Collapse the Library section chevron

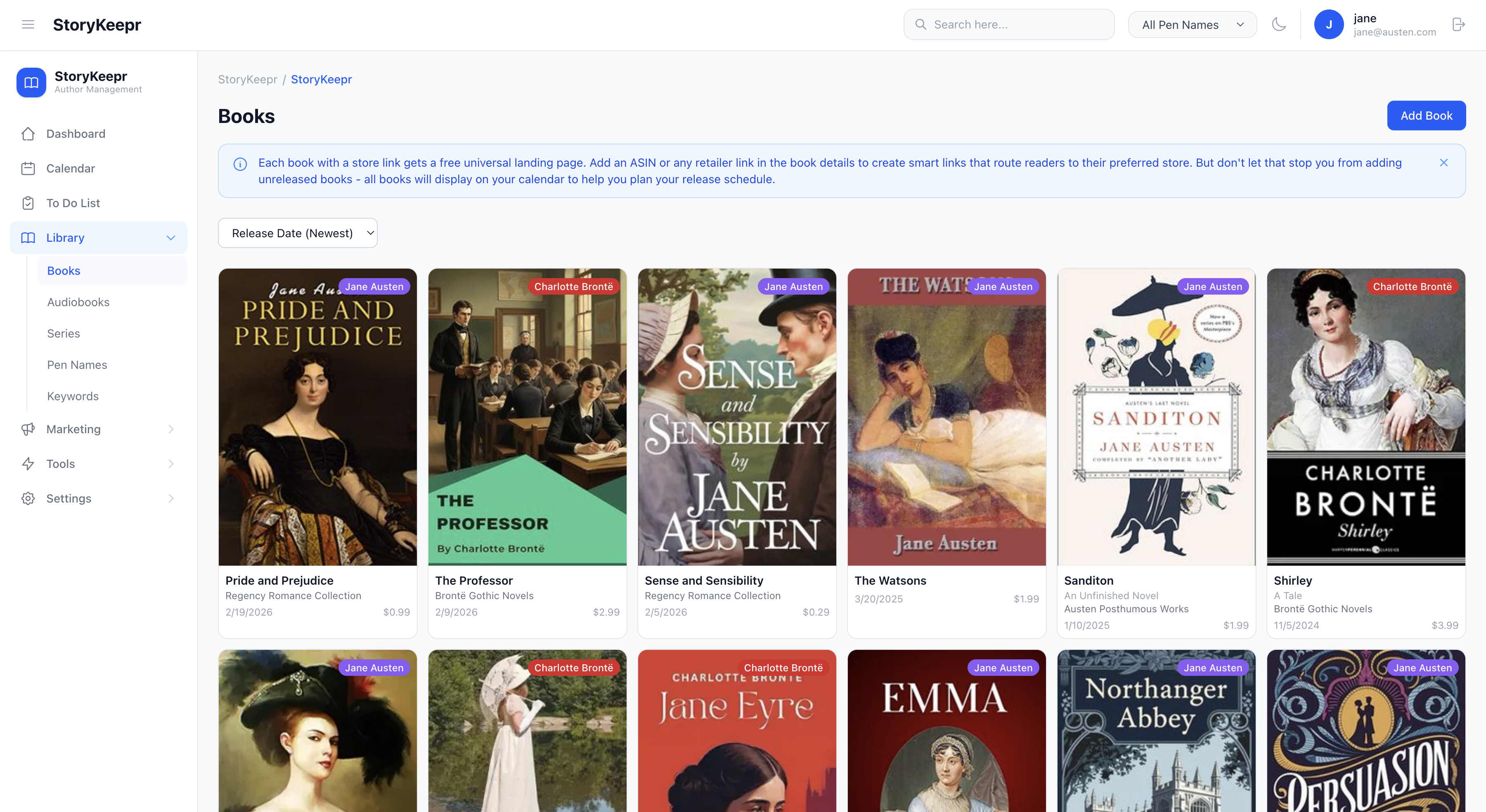(170, 237)
